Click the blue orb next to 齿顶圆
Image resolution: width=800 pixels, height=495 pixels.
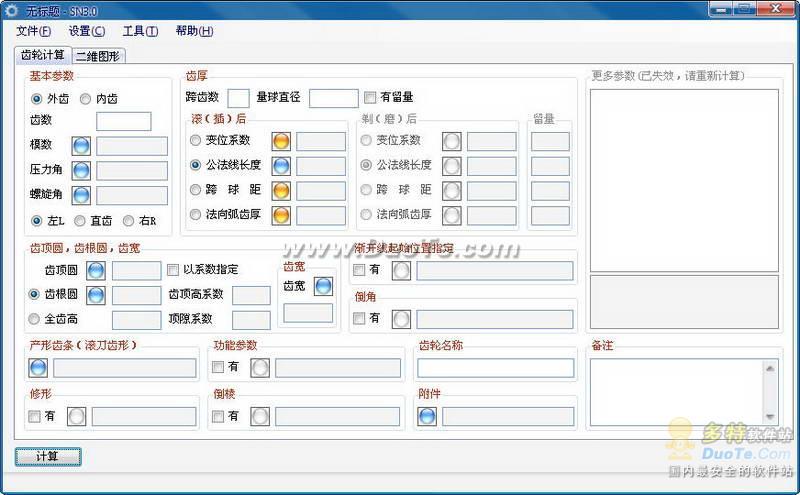coord(96,270)
